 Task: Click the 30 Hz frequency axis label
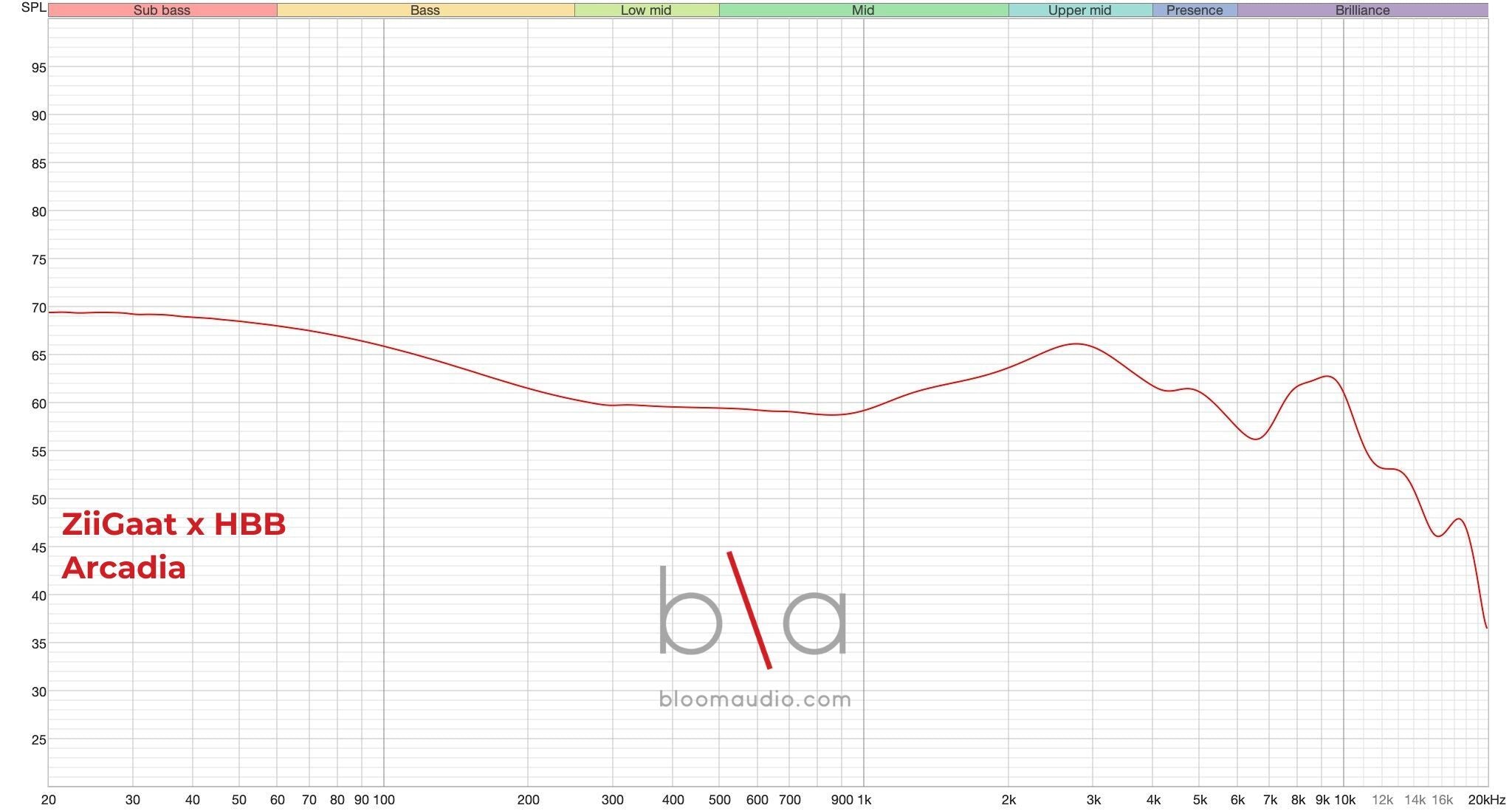pos(133,800)
